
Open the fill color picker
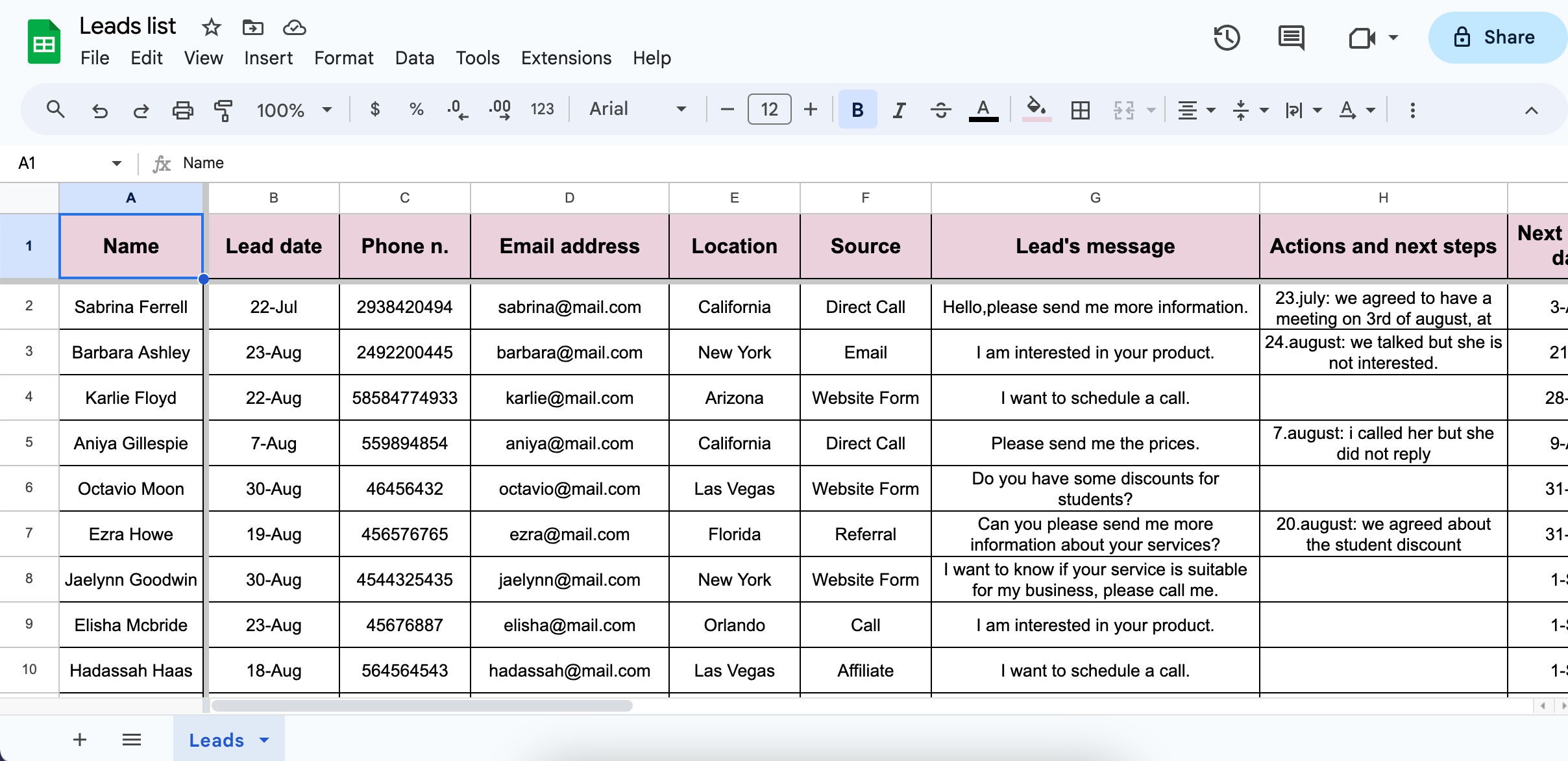coord(1035,109)
